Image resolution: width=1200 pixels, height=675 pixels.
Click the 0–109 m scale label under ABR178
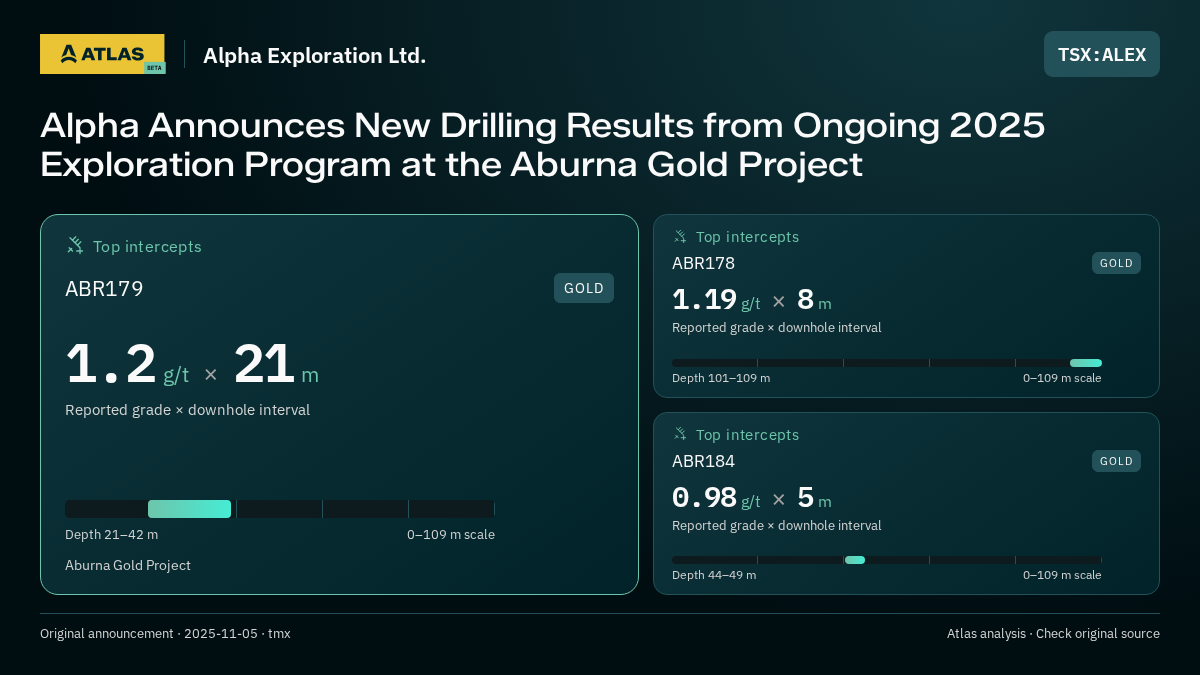[1062, 378]
